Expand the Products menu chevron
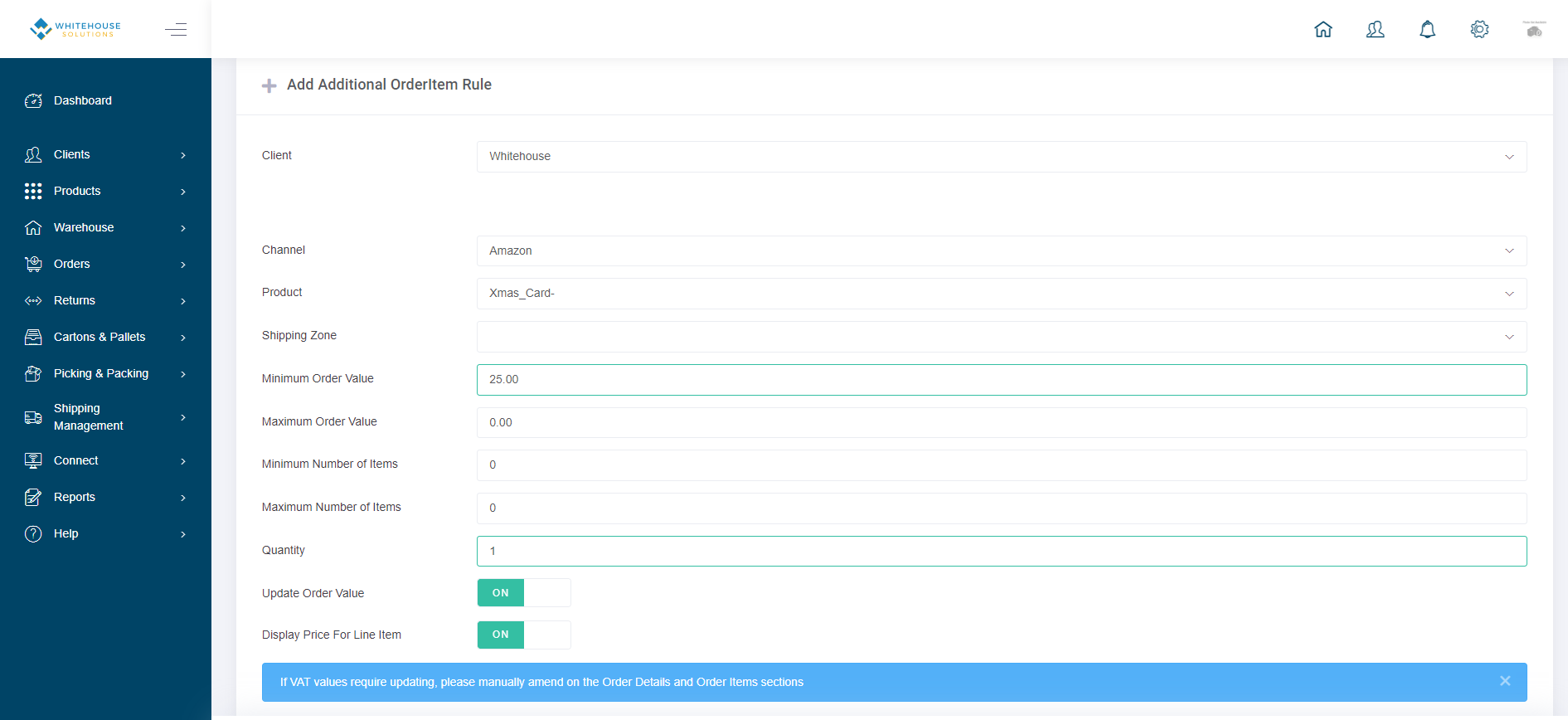Screen dimensions: 1568x720 click(x=183, y=192)
